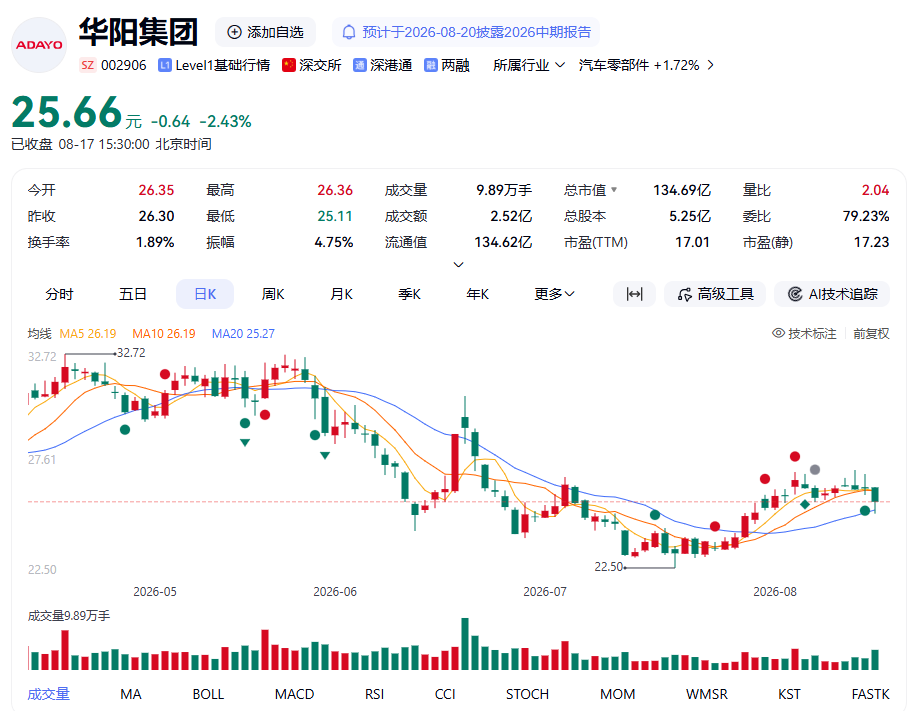Click the 两融 margin trading tag
This screenshot has height=711, width=909.
pyautogui.click(x=455, y=65)
